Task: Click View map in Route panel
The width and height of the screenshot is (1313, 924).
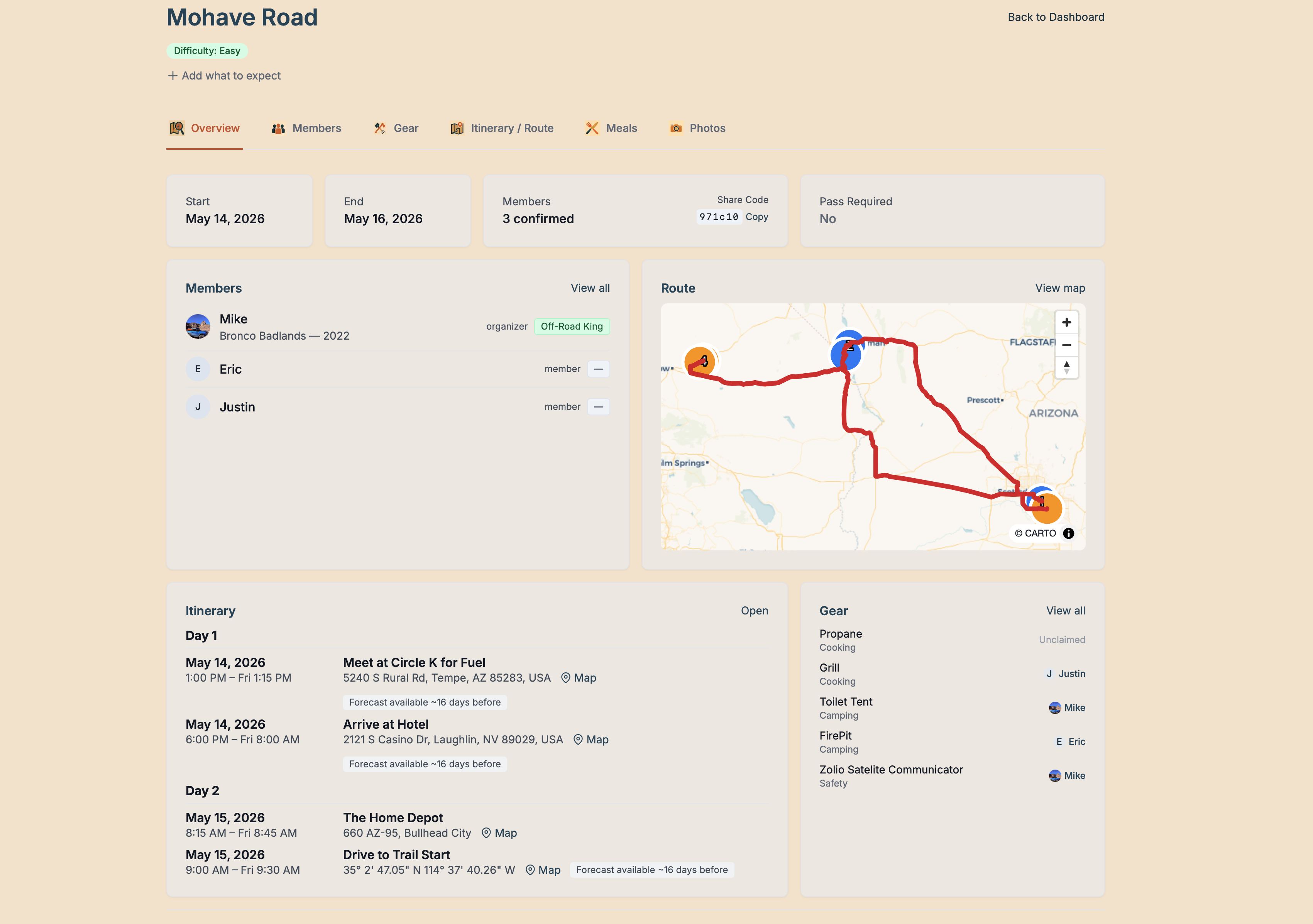Action: click(1060, 288)
